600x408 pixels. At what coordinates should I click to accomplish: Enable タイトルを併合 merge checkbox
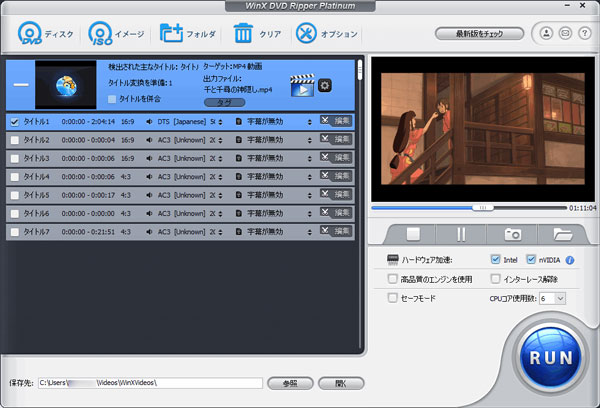[112, 99]
